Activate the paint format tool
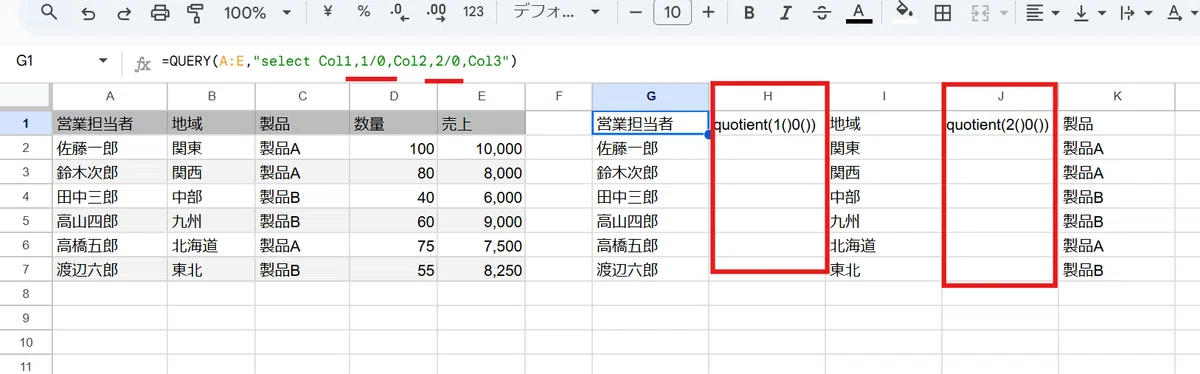This screenshot has width=1200, height=374. point(195,13)
